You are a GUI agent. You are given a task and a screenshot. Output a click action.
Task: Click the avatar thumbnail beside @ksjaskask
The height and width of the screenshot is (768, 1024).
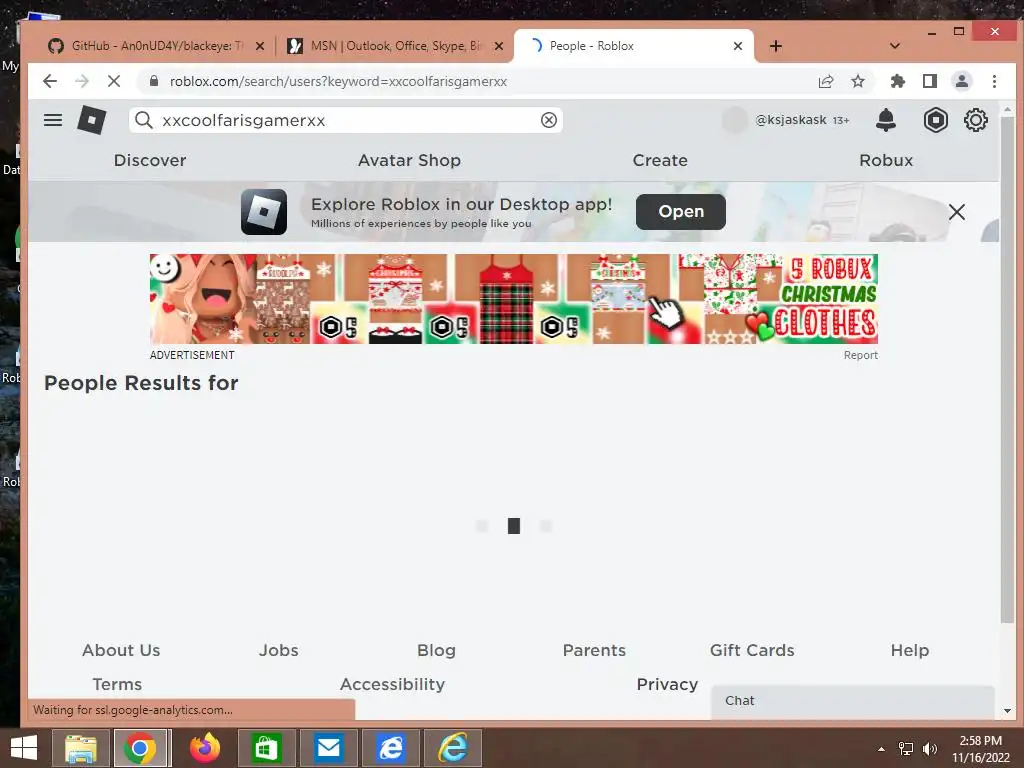tap(735, 120)
